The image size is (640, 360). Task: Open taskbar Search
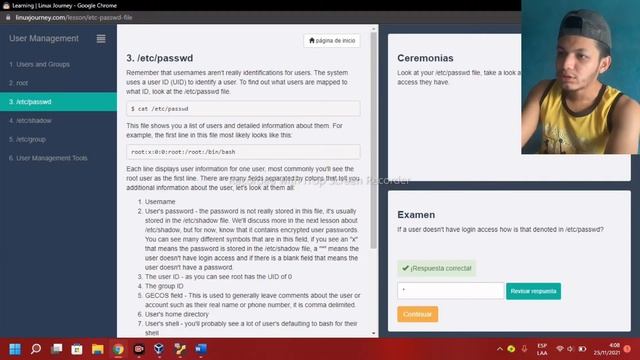pos(36,349)
